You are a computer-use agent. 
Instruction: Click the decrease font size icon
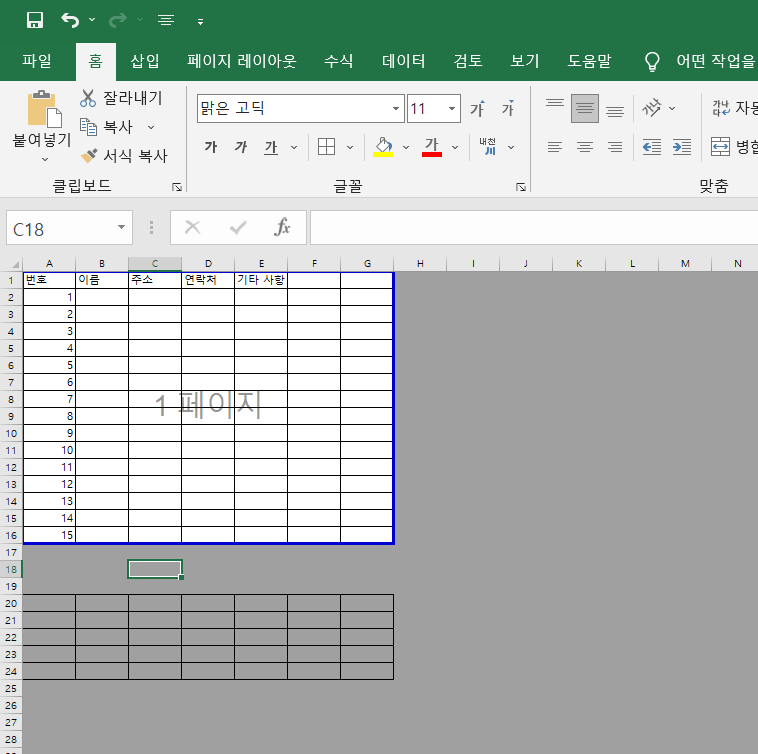(508, 109)
